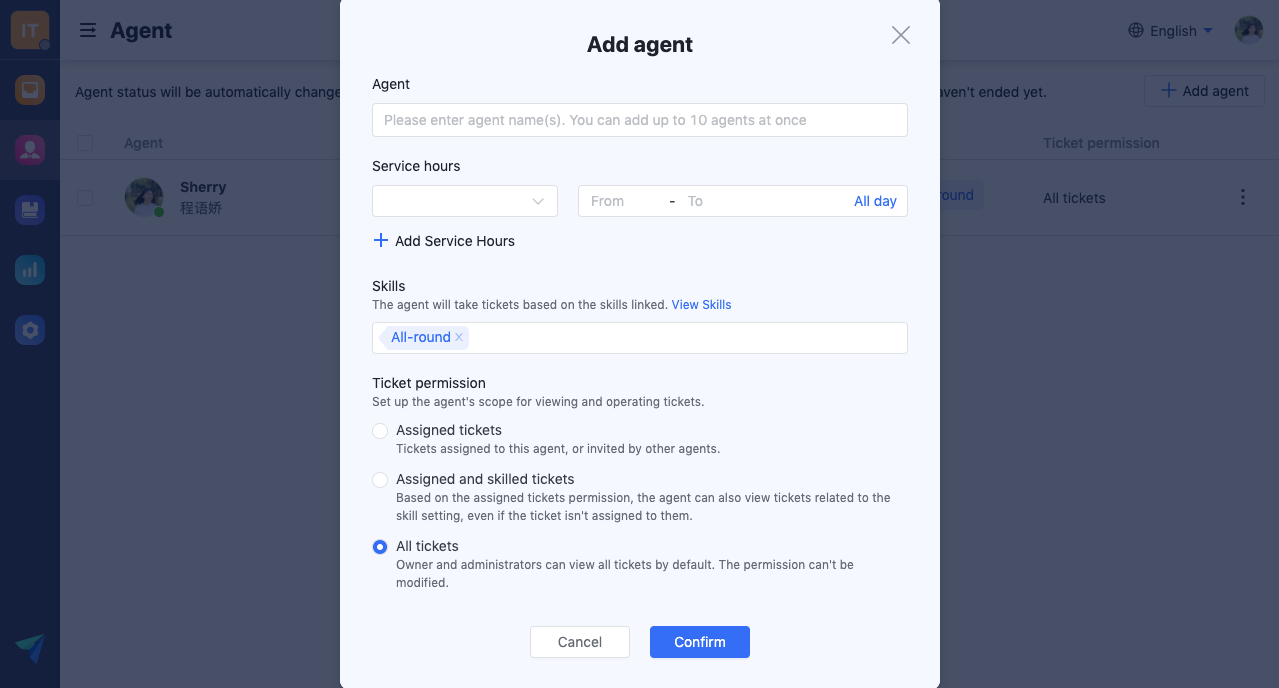
Task: Open the settings hexagon sidebar icon
Action: [x=30, y=330]
